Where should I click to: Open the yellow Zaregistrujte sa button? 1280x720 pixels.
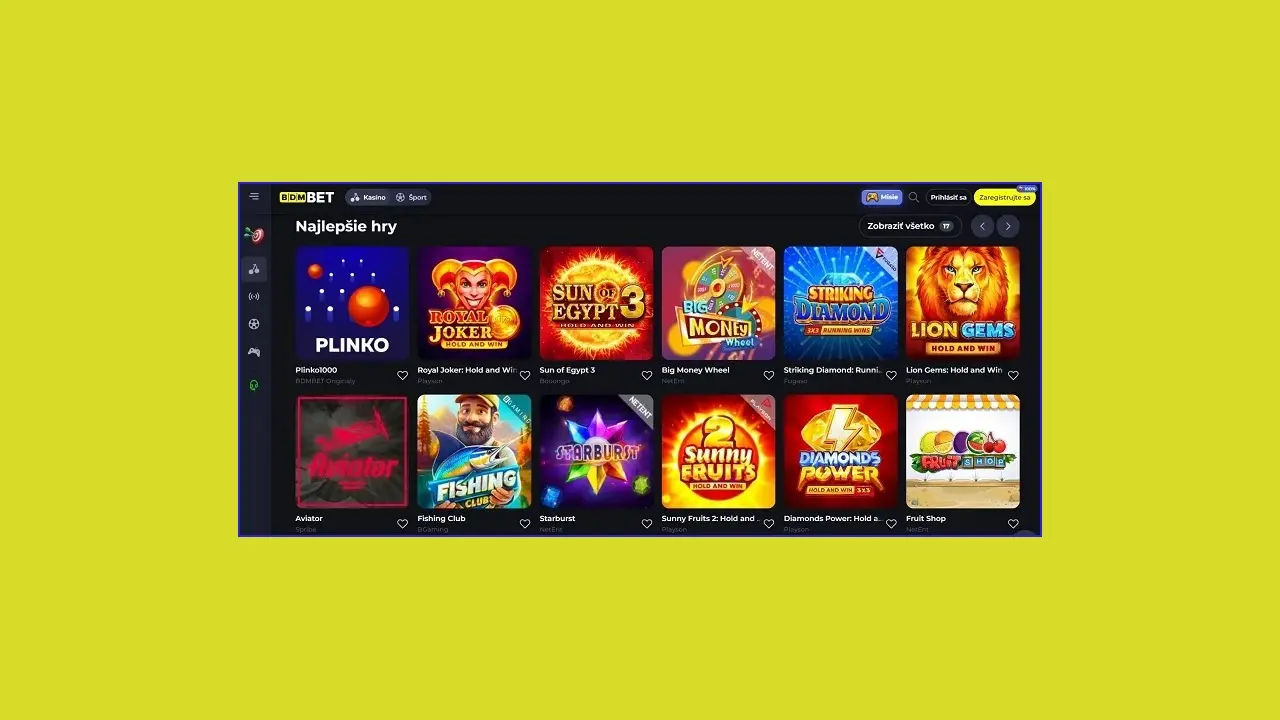point(1005,197)
